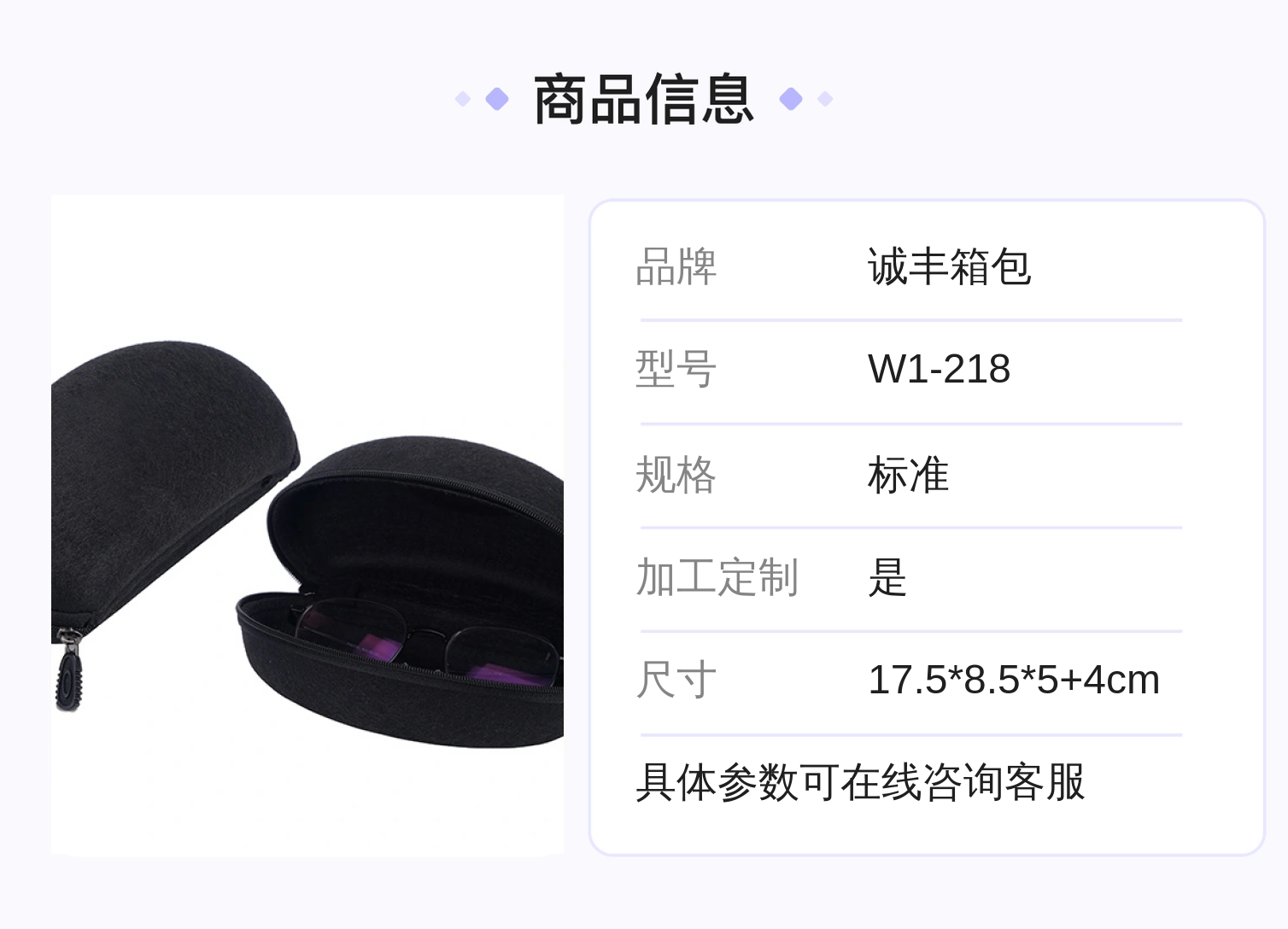Click the large purple diamond right of the title
This screenshot has height=929, width=1288.
click(x=791, y=99)
